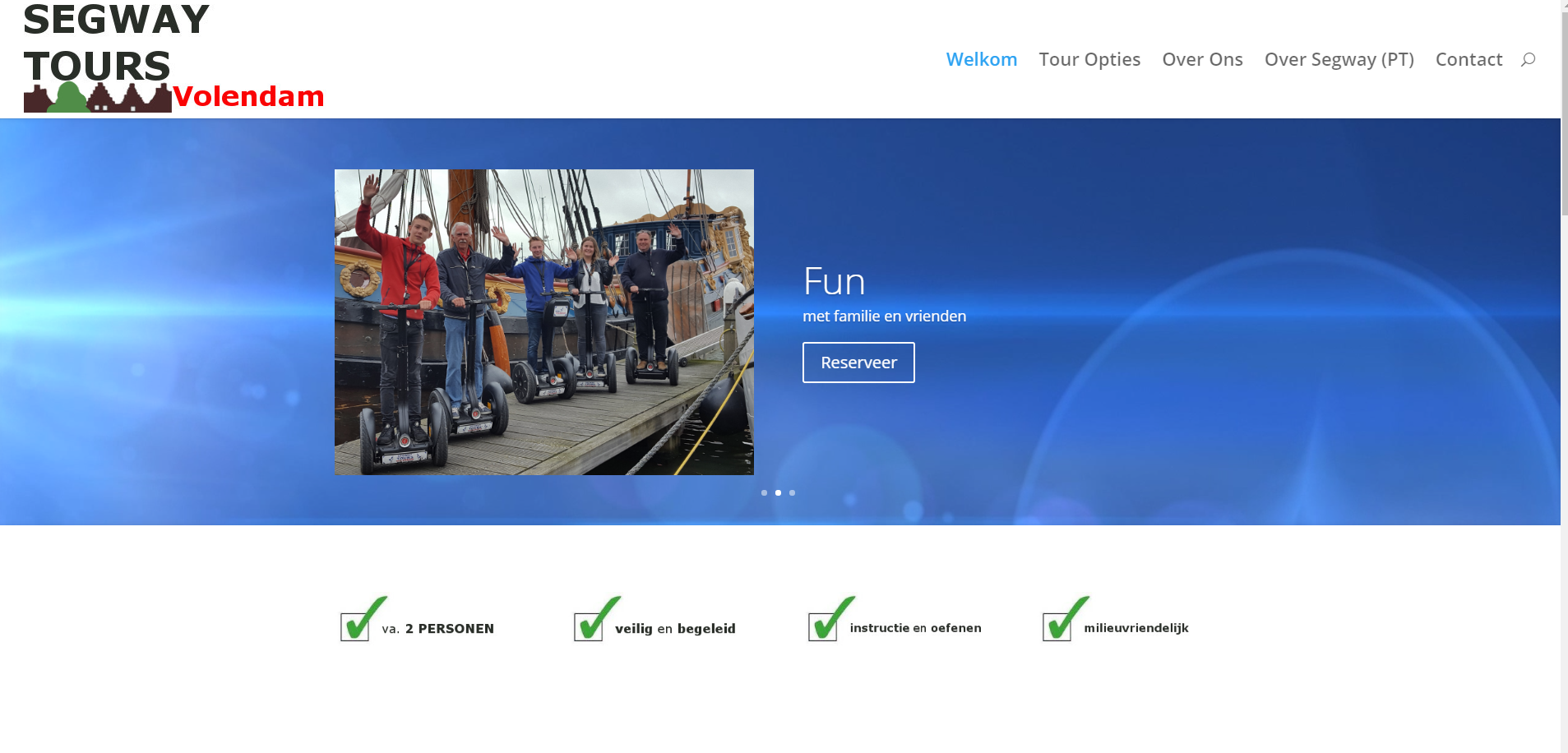Go to the Welkom menu item
This screenshot has width=1568, height=753.
982,59
